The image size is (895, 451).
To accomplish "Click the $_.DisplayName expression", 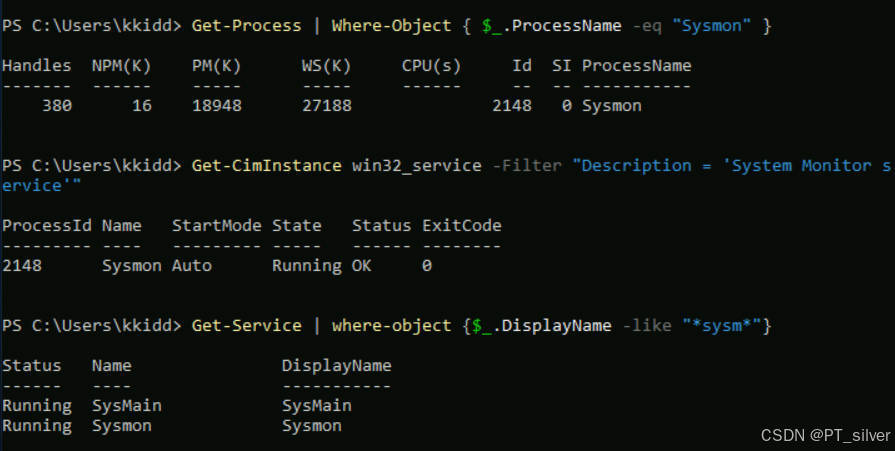I will click(x=541, y=326).
